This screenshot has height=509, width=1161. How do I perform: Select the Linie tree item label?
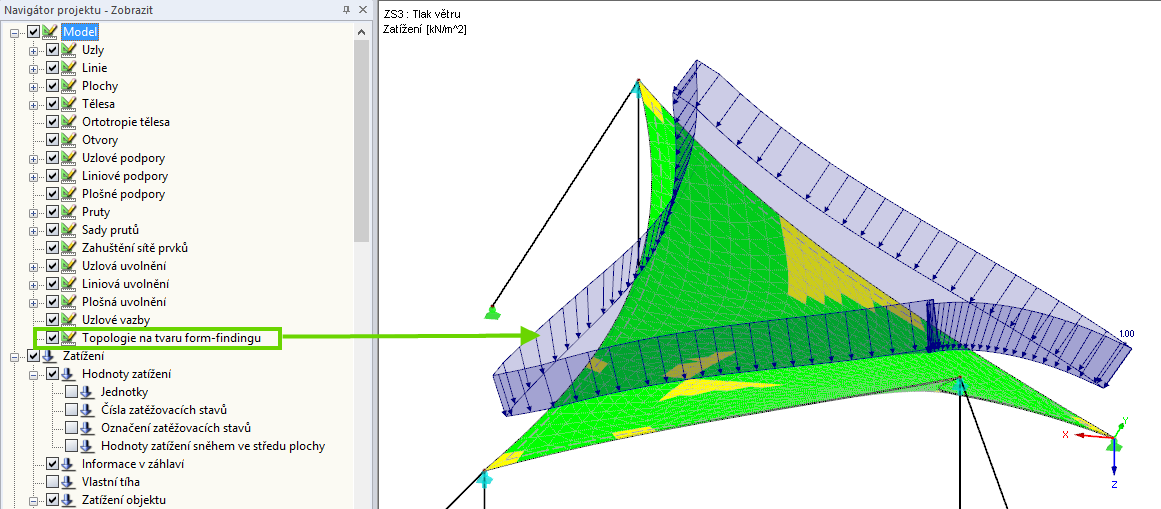point(95,68)
